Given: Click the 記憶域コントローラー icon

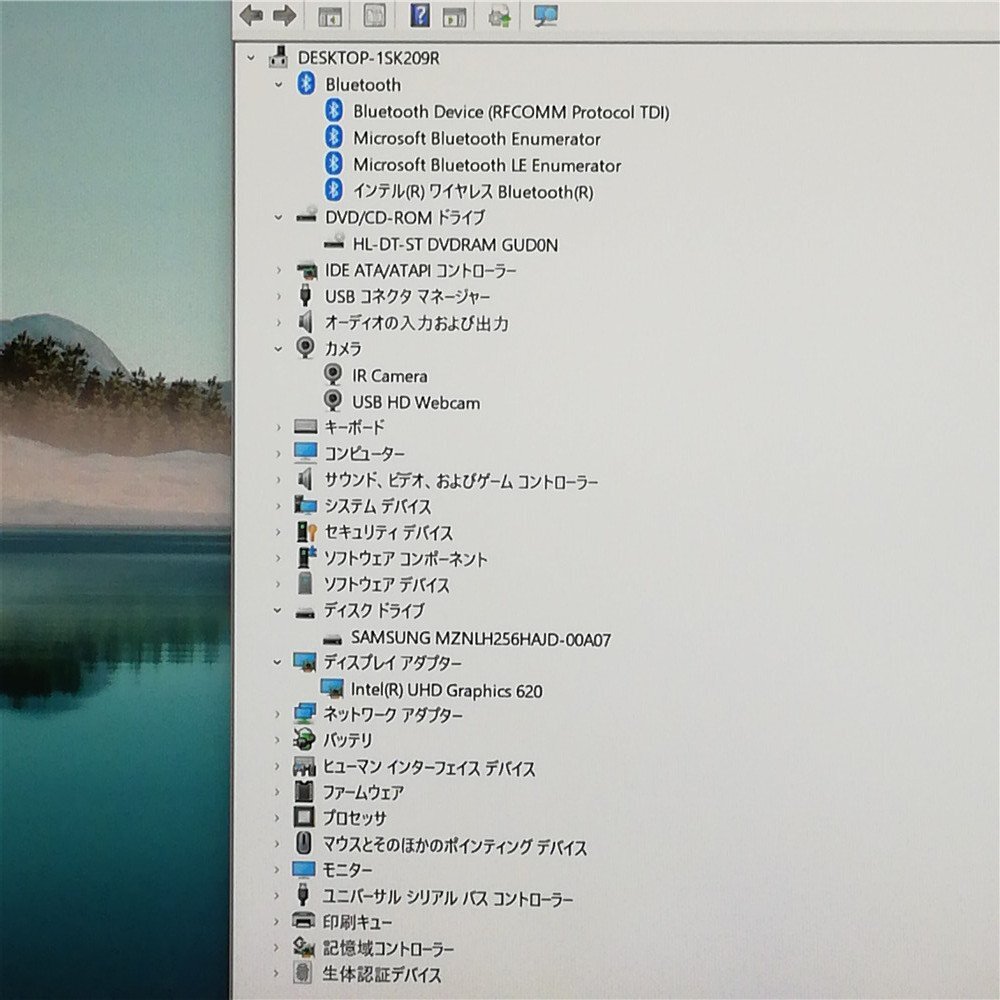Looking at the screenshot, I should tap(304, 947).
